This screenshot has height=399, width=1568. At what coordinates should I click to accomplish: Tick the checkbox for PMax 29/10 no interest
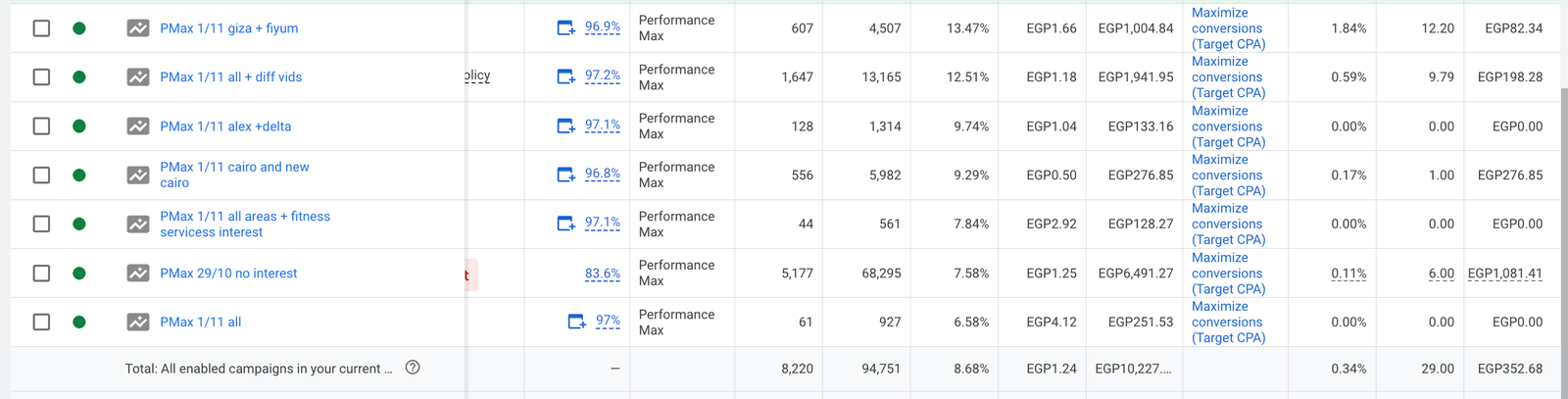[41, 274]
